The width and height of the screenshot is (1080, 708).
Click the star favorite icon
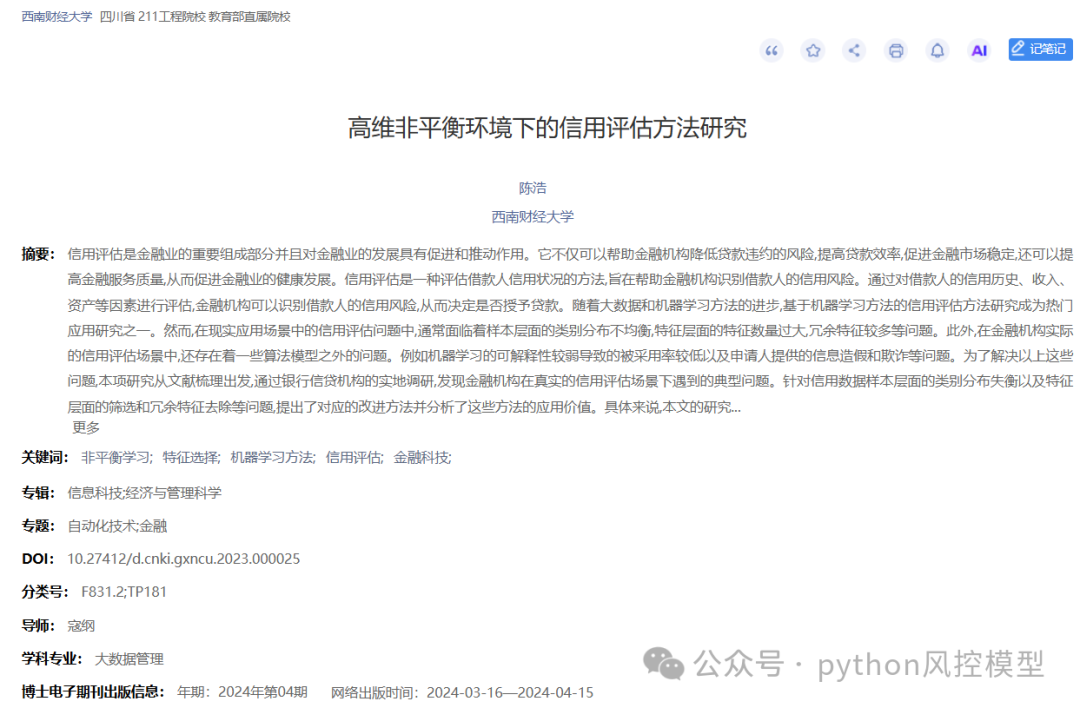coord(813,50)
